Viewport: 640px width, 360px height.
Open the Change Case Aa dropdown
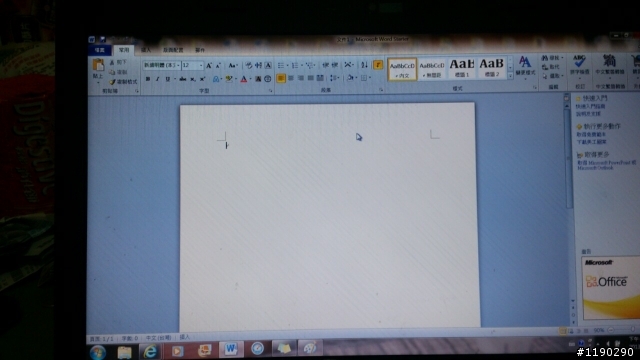233,65
